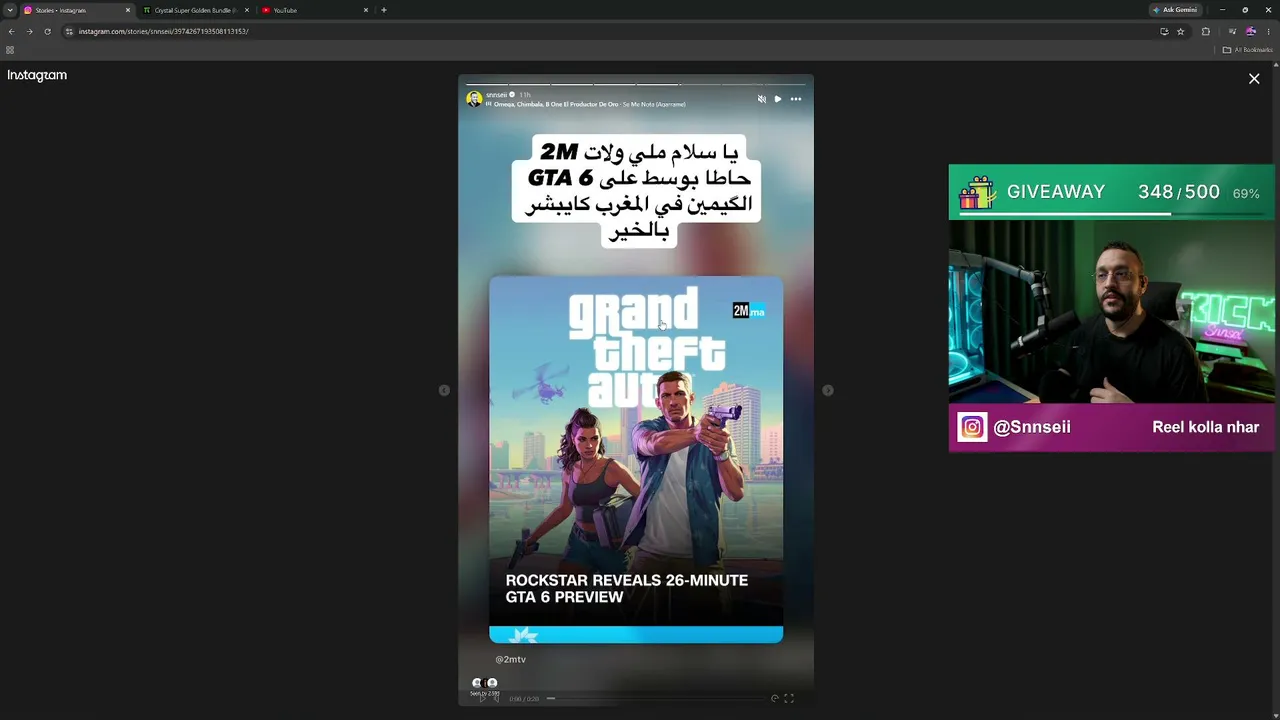This screenshot has width=1280, height=720.
Task: Click the story segment progress bar
Action: coord(636,84)
